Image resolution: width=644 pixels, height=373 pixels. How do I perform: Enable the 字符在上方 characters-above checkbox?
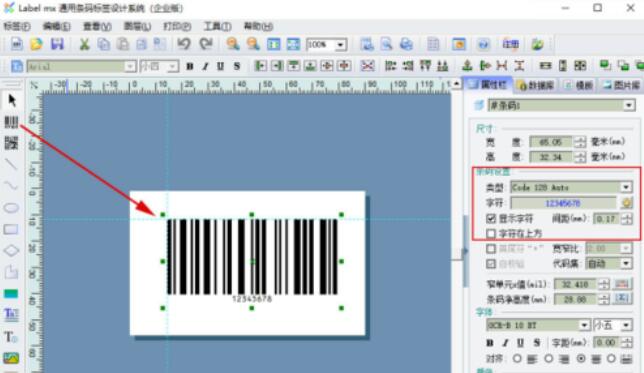point(491,233)
